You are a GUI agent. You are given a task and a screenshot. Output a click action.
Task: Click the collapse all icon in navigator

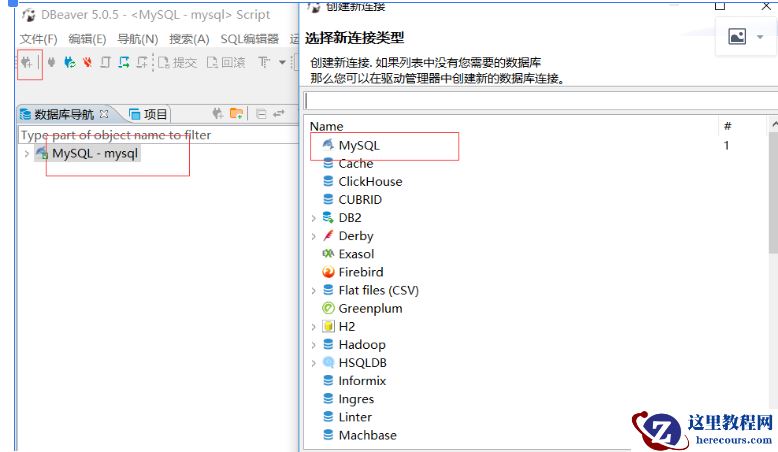(261, 114)
